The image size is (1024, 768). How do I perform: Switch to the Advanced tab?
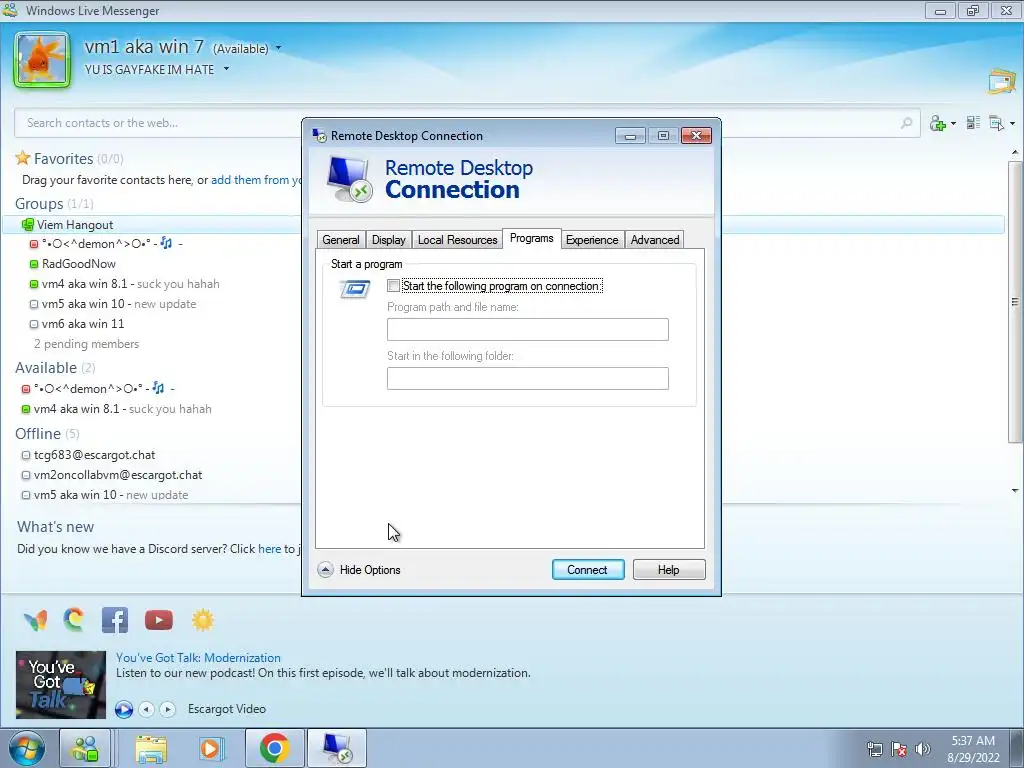click(655, 240)
